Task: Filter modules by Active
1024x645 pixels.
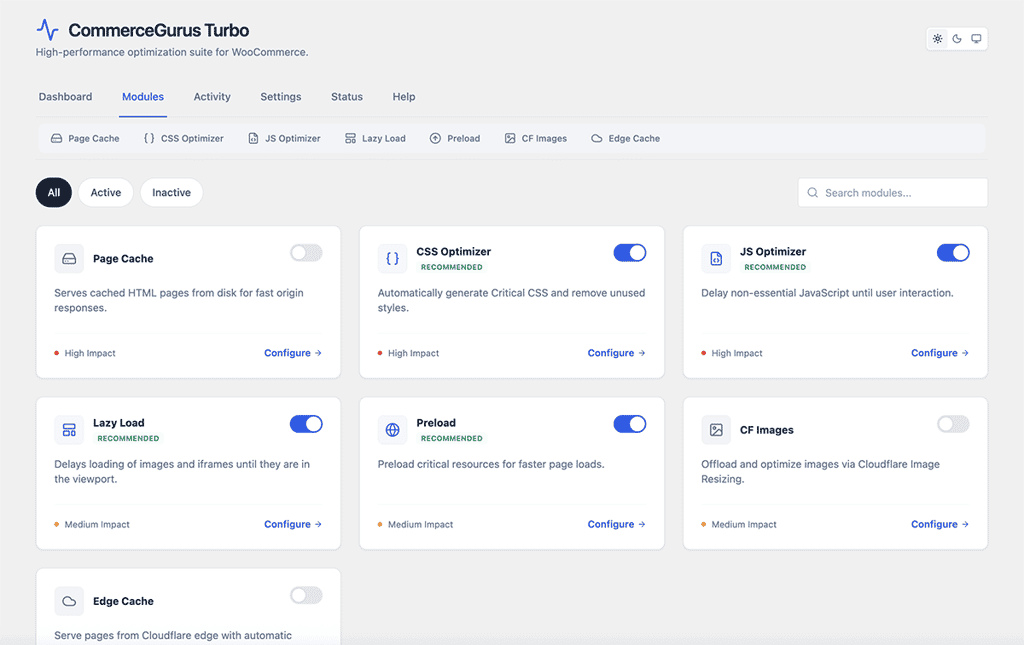Action: click(106, 193)
